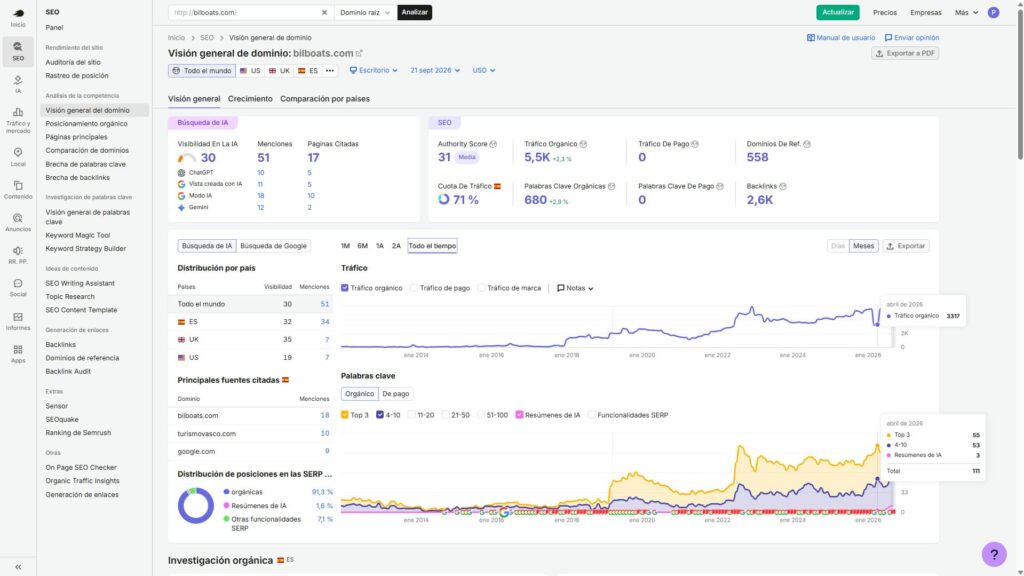Image resolution: width=1024 pixels, height=576 pixels.
Task: Toggle the 4-10 keywords checkbox
Action: tap(379, 415)
